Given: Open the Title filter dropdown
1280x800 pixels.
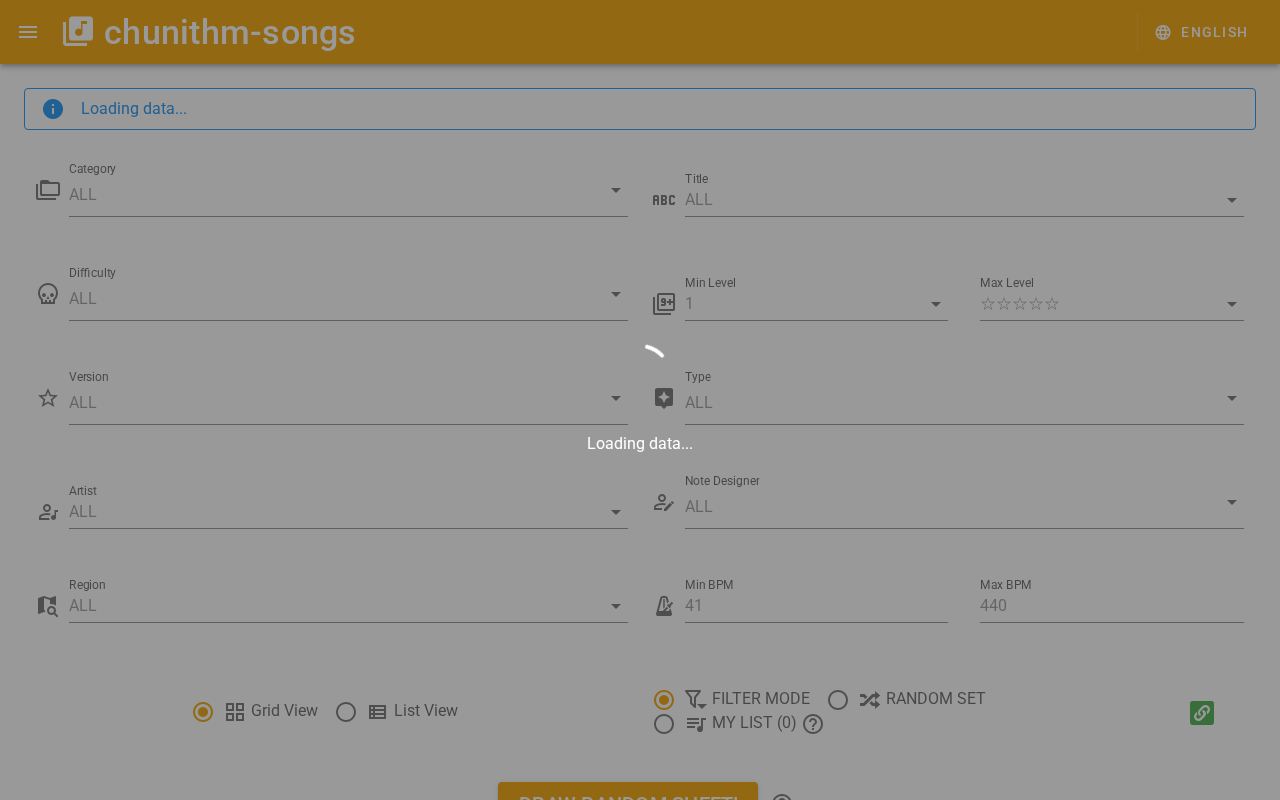Looking at the screenshot, I should pos(1232,200).
